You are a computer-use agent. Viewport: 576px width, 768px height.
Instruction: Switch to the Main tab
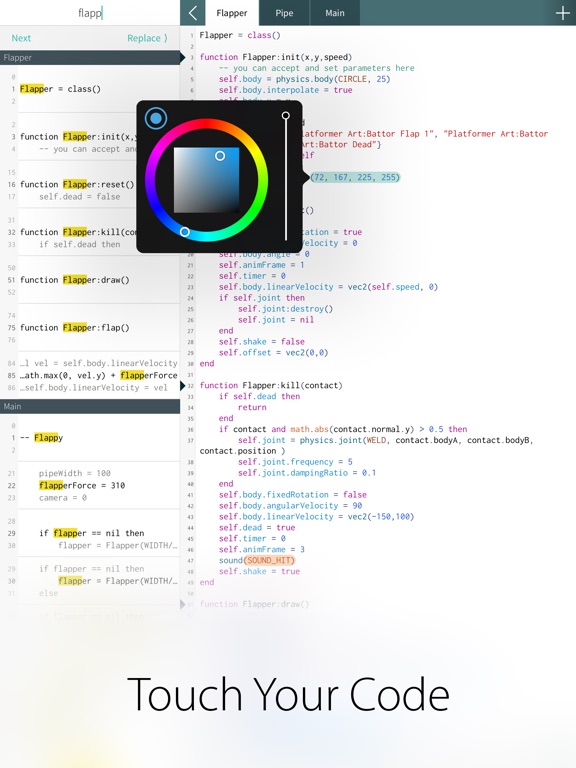[x=335, y=13]
